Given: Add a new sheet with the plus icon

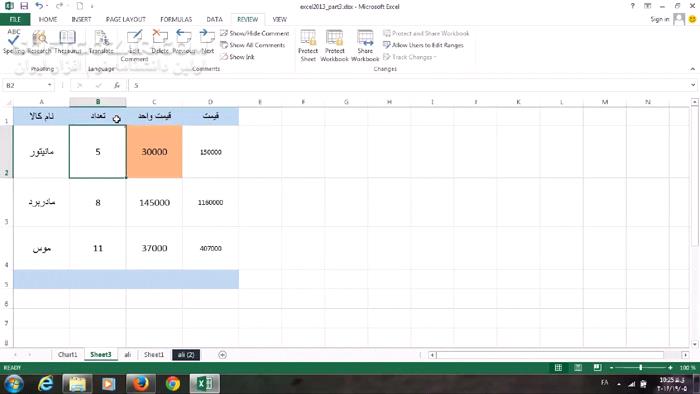Looking at the screenshot, I should tap(222, 355).
